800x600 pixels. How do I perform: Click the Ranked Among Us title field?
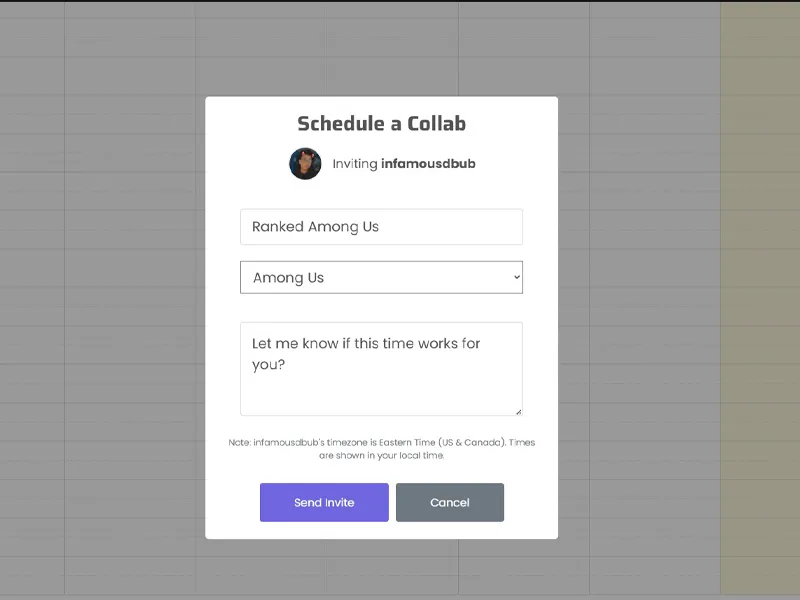[381, 227]
